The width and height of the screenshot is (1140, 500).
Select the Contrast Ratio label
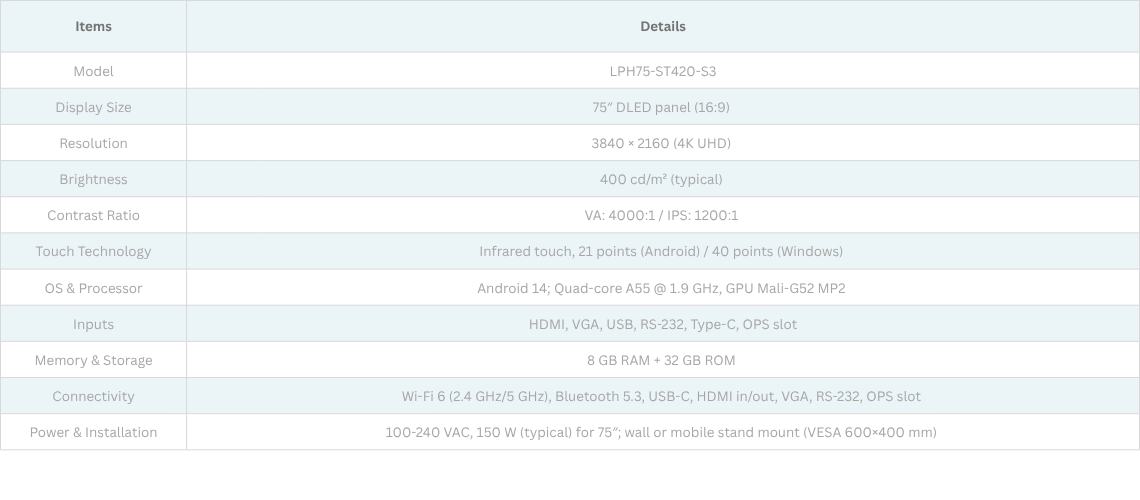(x=93, y=215)
